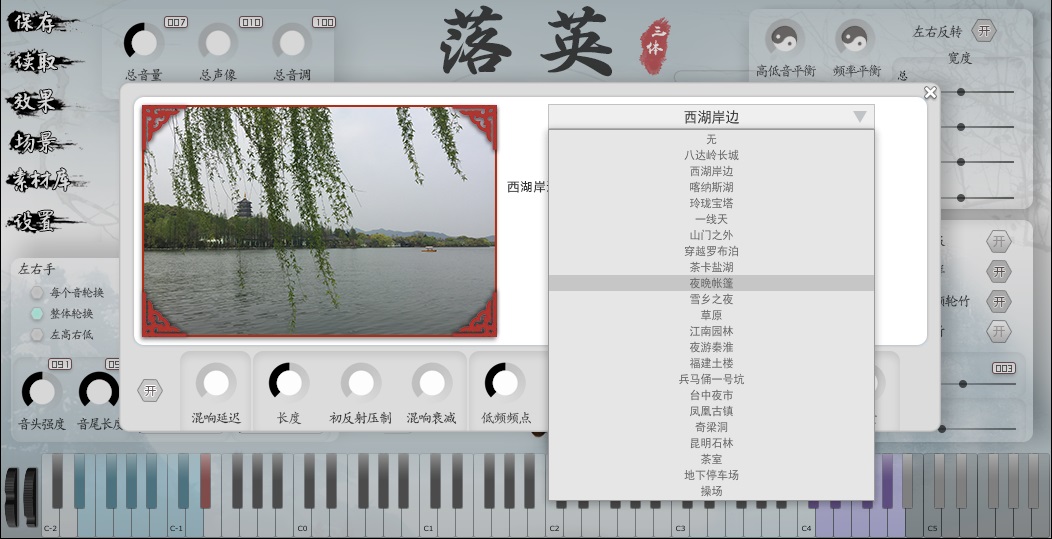Select 无 from scene list

(x=711, y=139)
